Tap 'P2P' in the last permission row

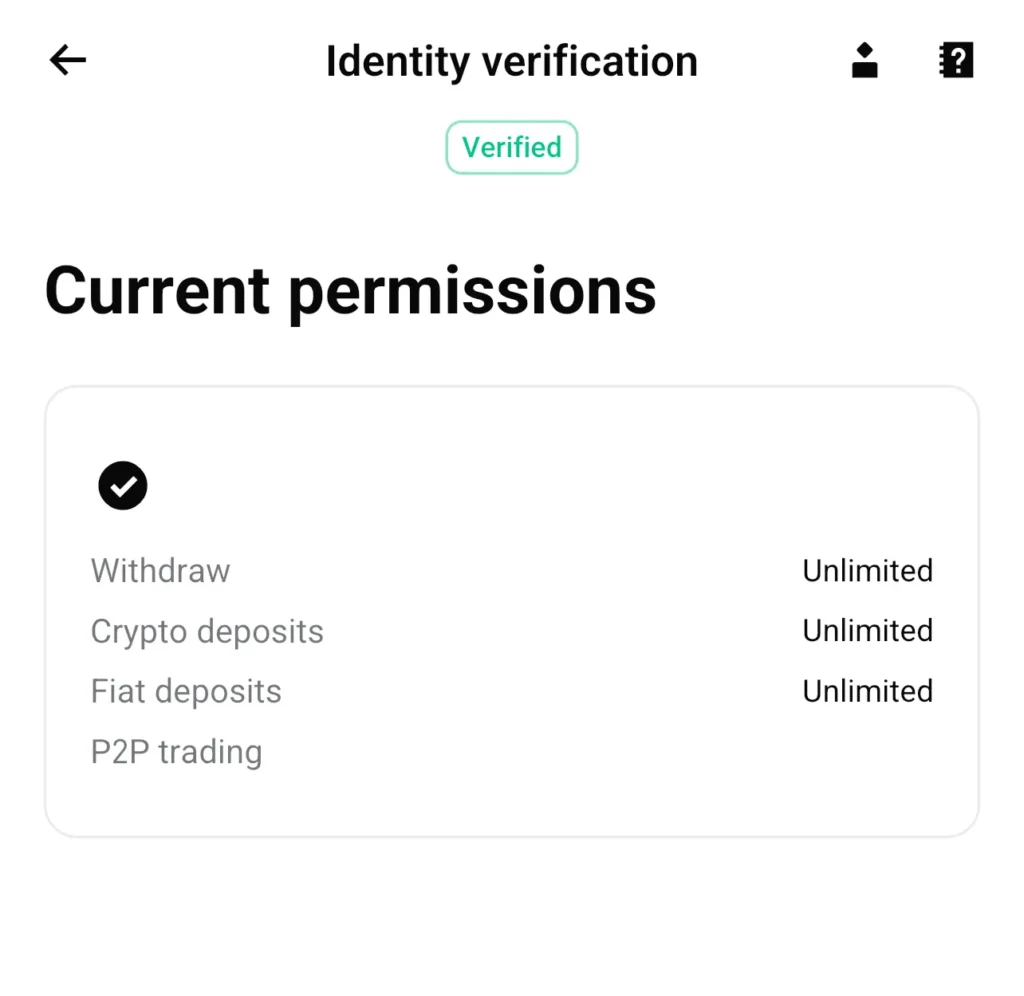tap(121, 751)
